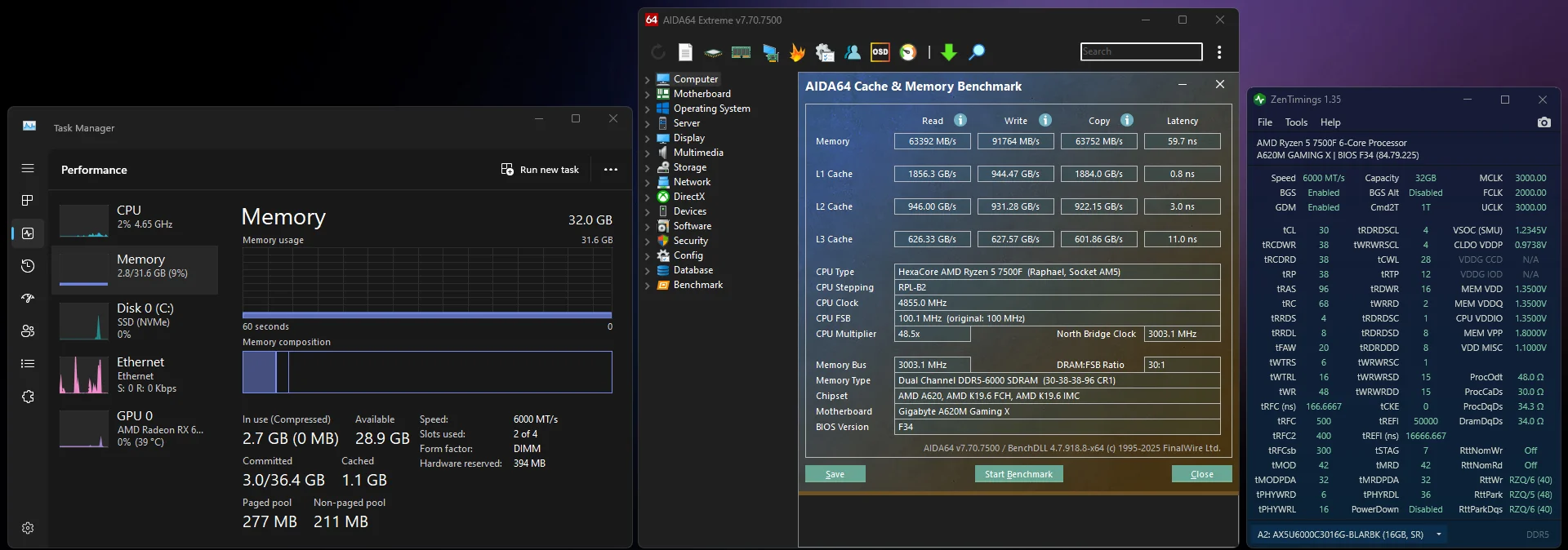Expand the Benchmark tree node
The height and width of the screenshot is (550, 1568).
[648, 286]
